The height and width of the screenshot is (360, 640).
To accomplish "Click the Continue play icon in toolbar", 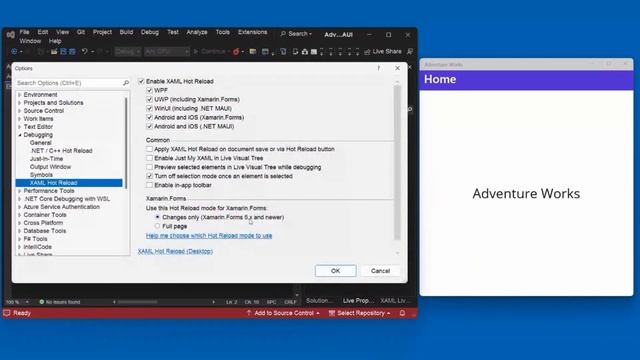I will (x=196, y=52).
